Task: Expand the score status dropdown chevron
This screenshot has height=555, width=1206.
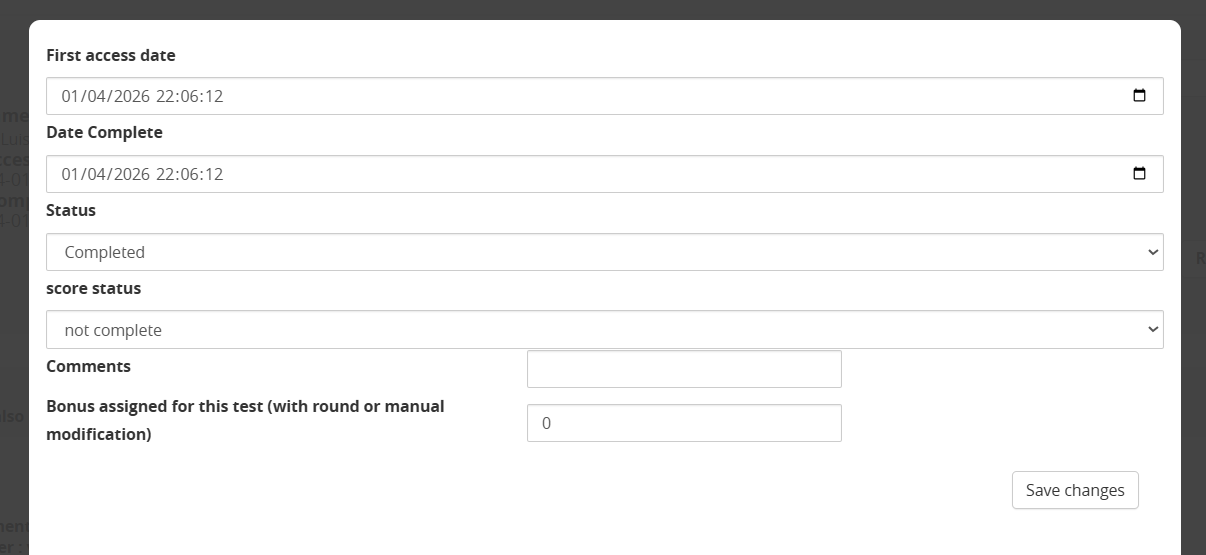Action: 1153,329
